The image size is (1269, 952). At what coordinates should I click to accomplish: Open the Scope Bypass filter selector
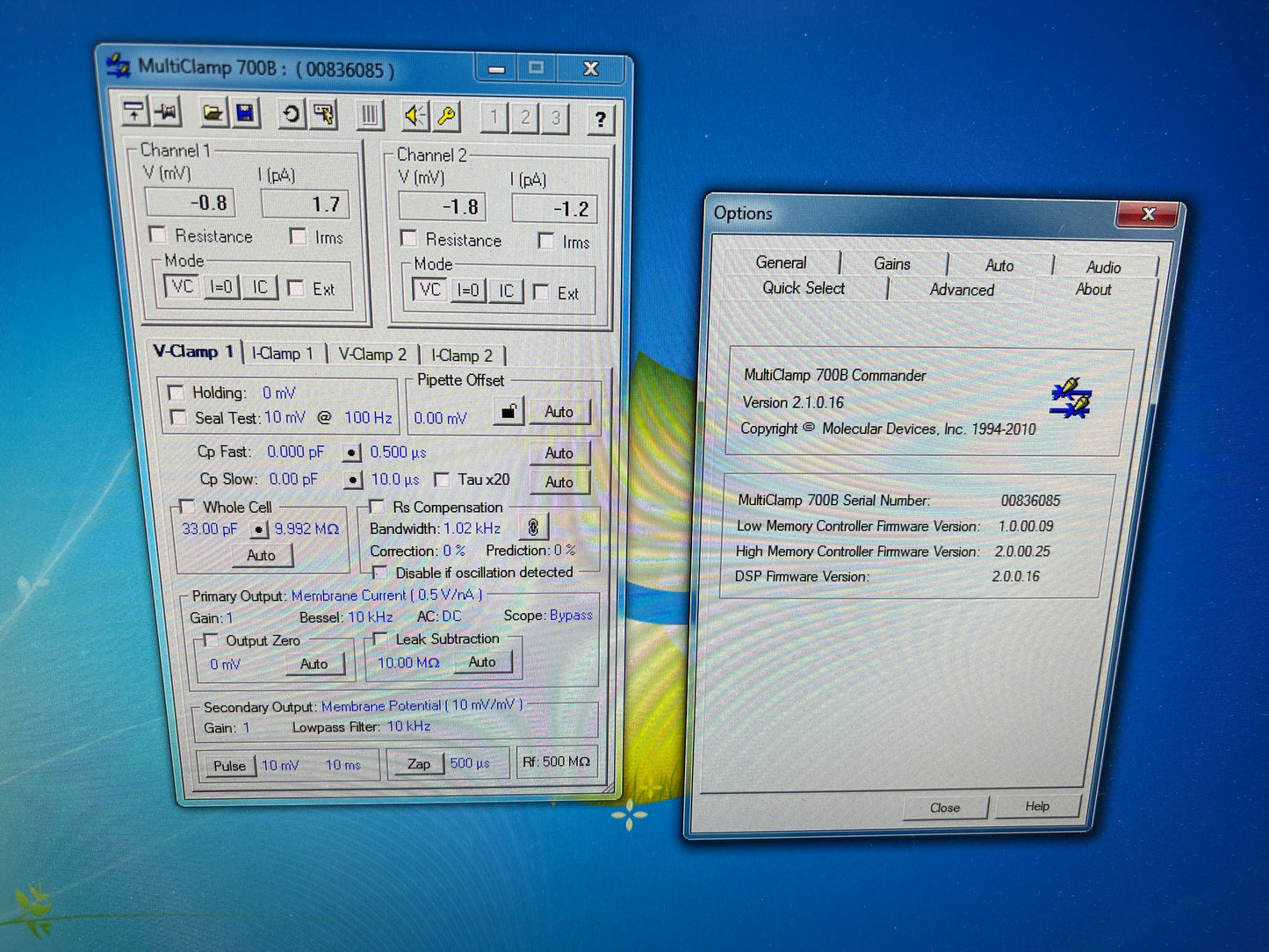570,616
